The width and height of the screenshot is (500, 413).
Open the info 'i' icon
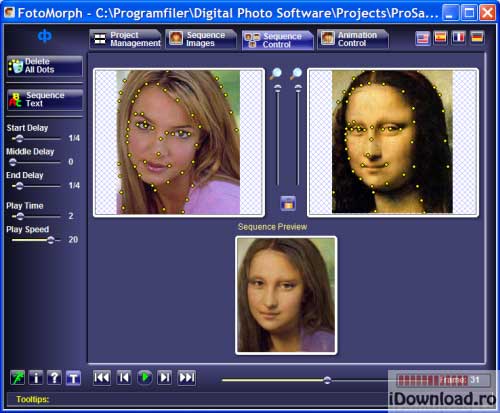coord(36,378)
